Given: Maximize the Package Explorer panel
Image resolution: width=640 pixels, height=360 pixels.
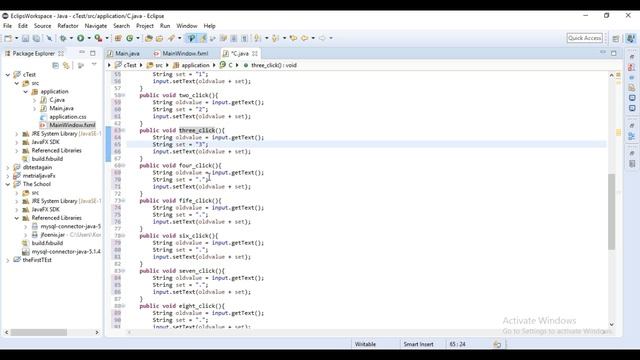Looking at the screenshot, I should 93,53.
